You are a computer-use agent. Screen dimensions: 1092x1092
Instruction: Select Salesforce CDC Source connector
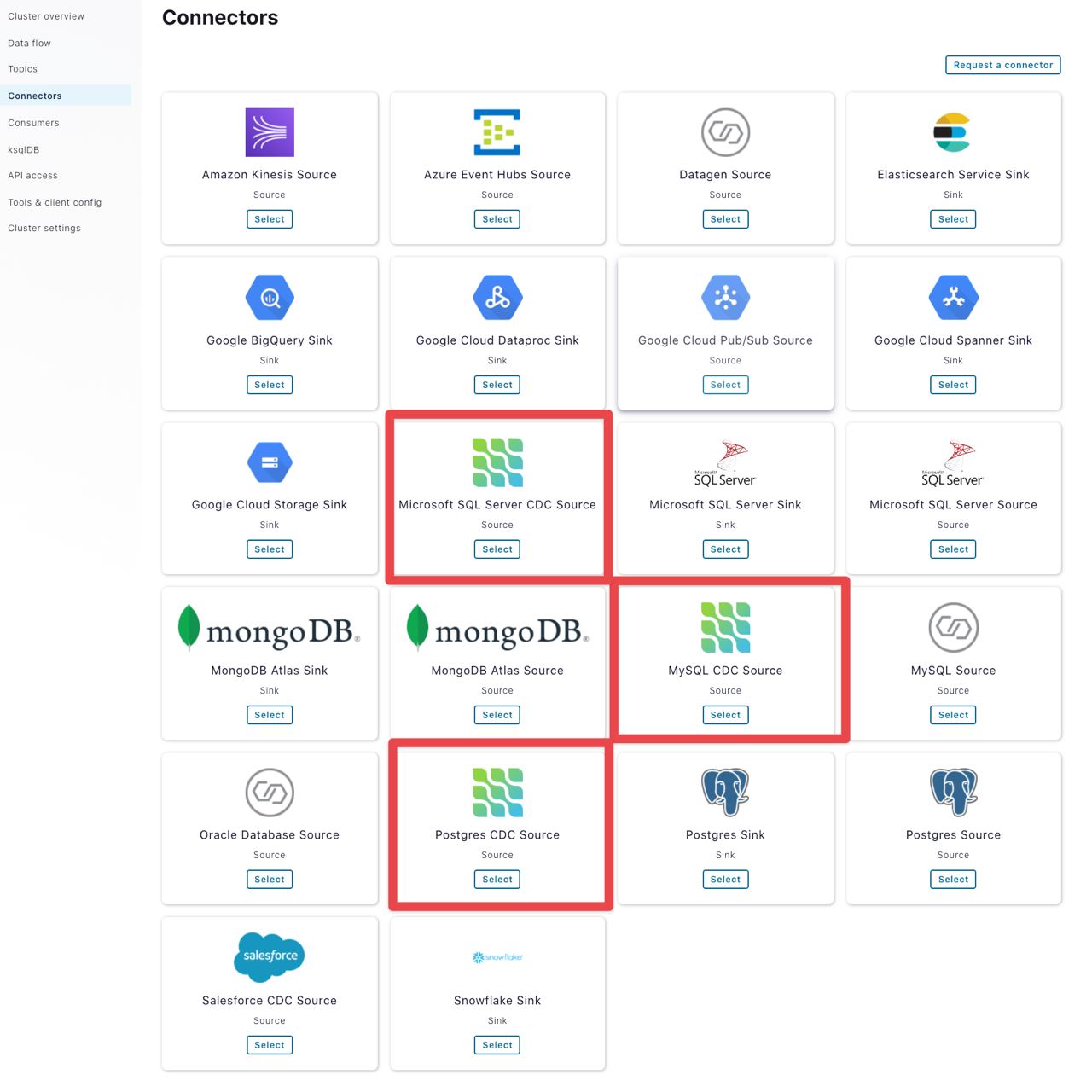tap(270, 1045)
